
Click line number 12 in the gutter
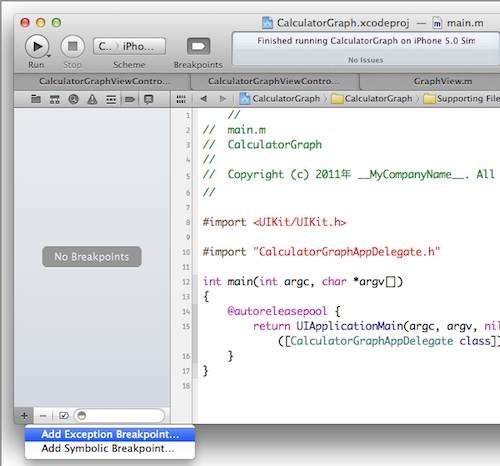pos(186,282)
